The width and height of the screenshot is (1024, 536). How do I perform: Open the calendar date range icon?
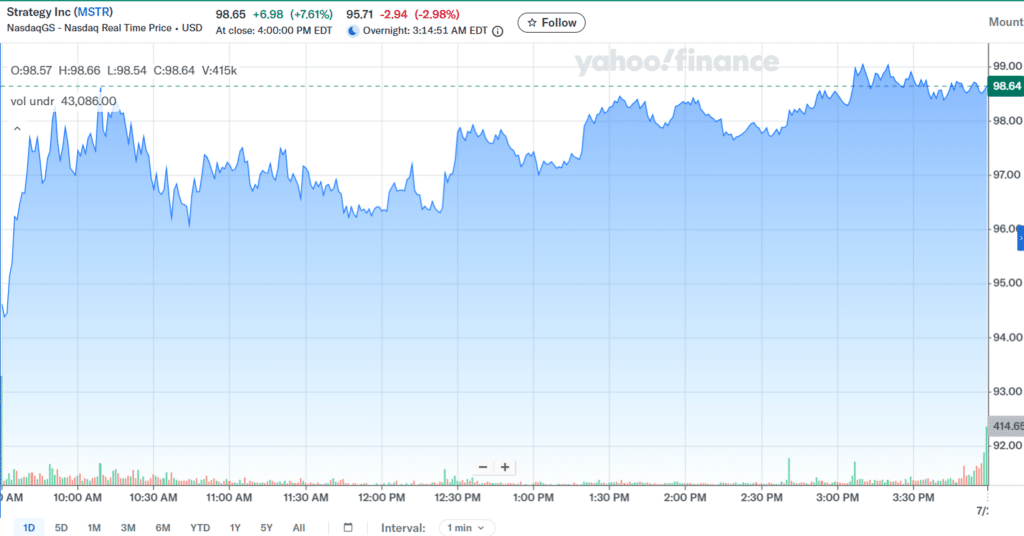(x=348, y=528)
